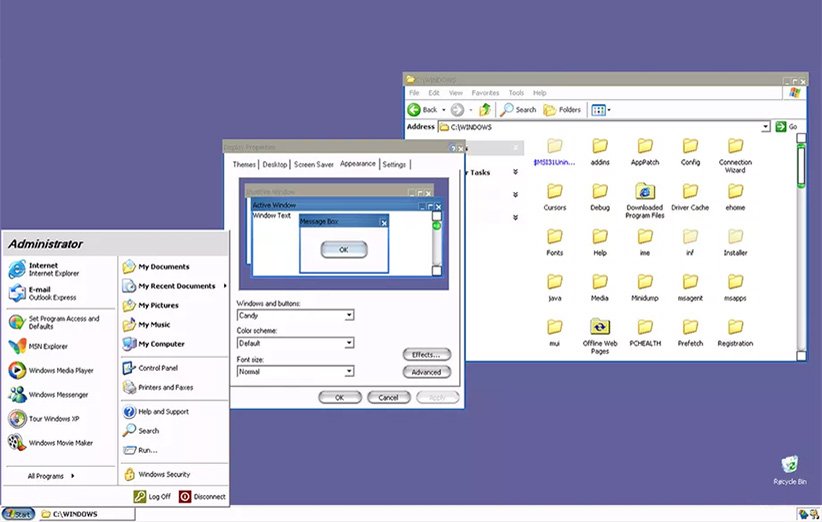Select the Fonts folder
822x522 pixels.
tap(555, 242)
